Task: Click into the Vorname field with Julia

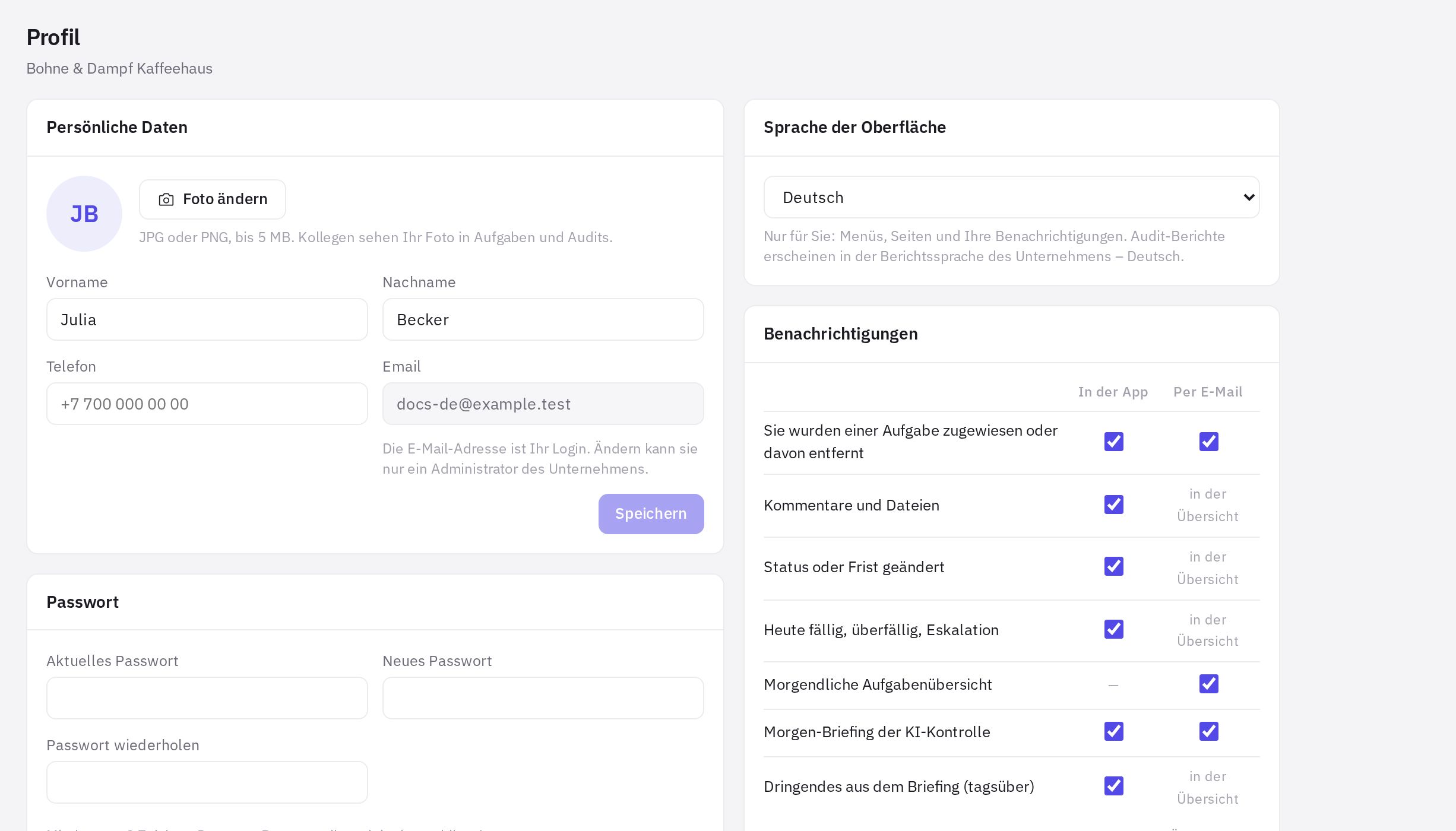Action: pos(207,319)
